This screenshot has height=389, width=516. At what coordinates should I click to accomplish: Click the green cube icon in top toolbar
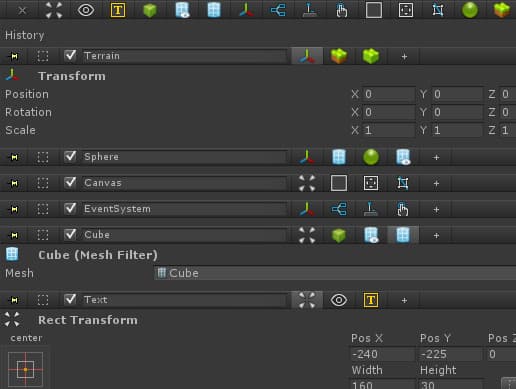150,10
